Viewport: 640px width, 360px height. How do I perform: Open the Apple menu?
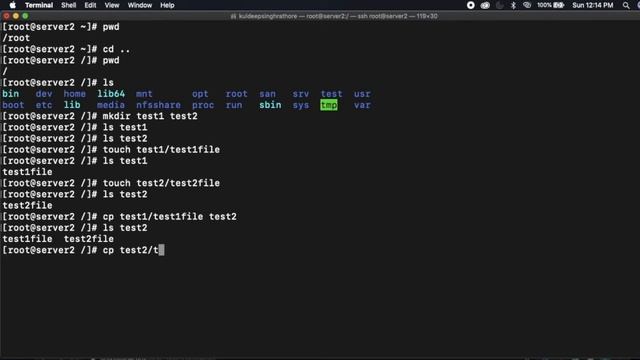click(13, 5)
